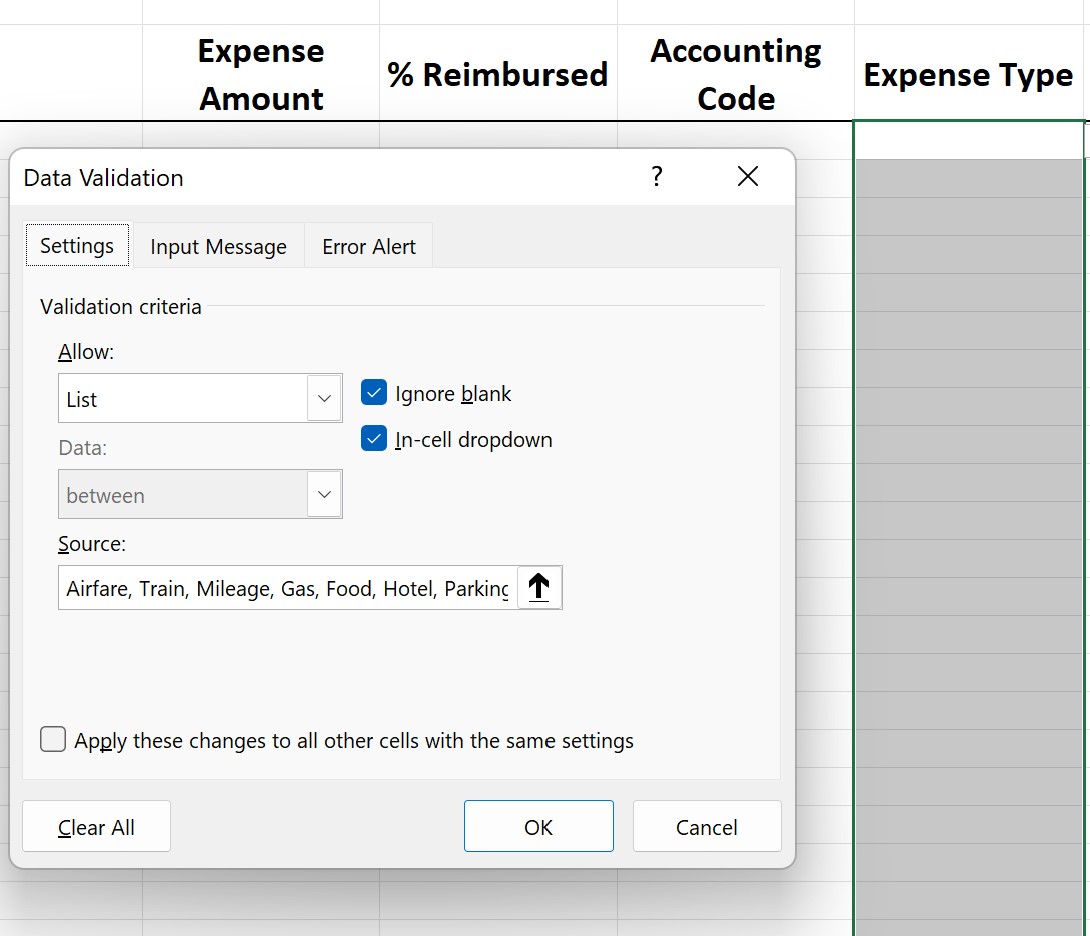Select the Settings tab
Screen dimensions: 1090x936
[x=77, y=244]
